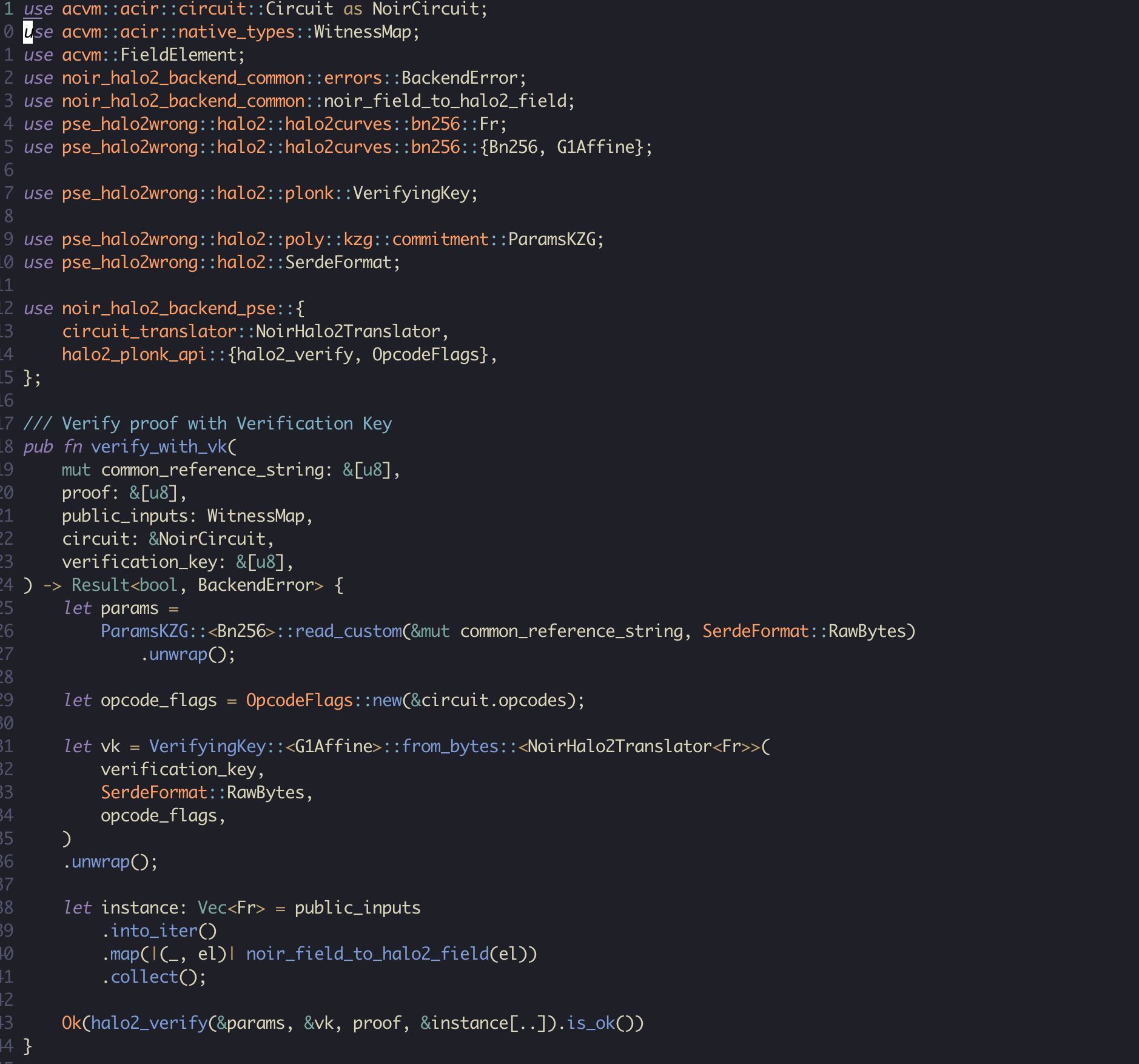
Task: Click 'SerdeFormat::RawBytes' argument in from_bytes call
Action: (203, 792)
